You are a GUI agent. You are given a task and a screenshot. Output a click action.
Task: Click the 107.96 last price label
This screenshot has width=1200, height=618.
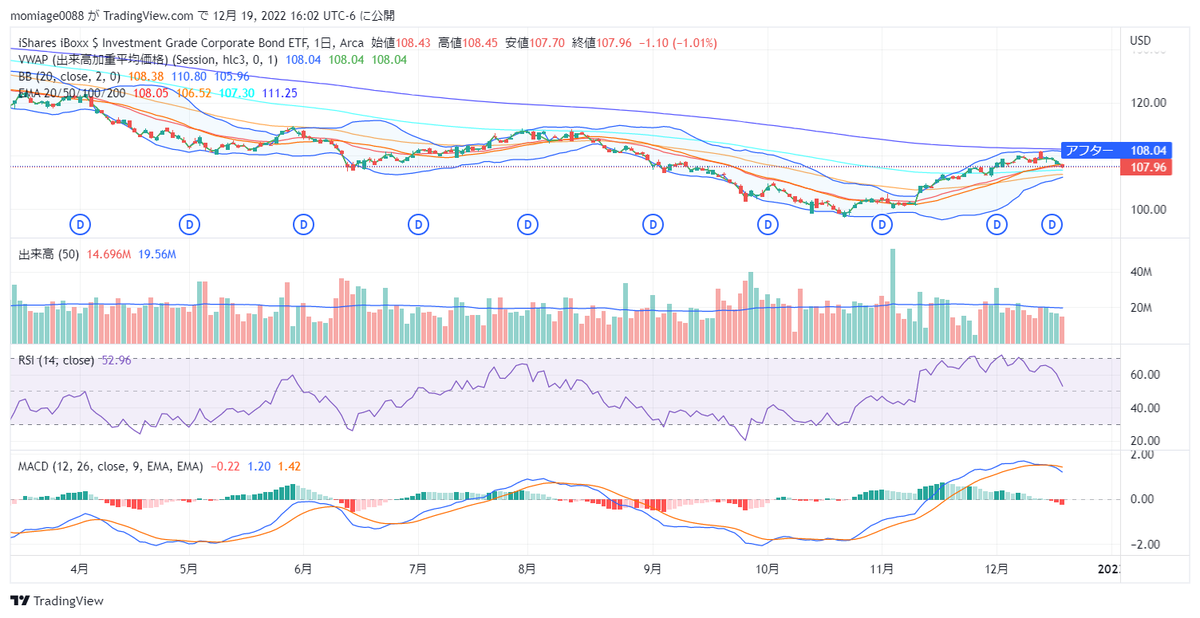tap(1148, 167)
